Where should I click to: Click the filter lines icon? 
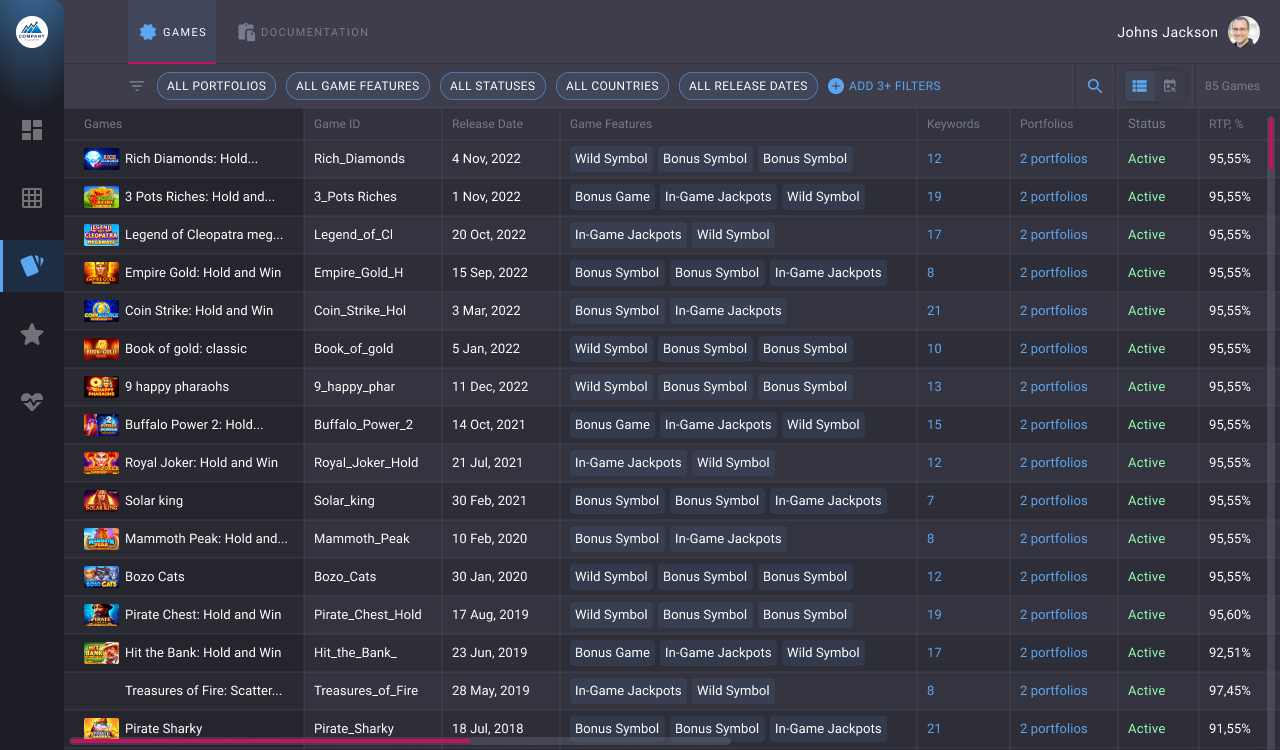point(137,86)
